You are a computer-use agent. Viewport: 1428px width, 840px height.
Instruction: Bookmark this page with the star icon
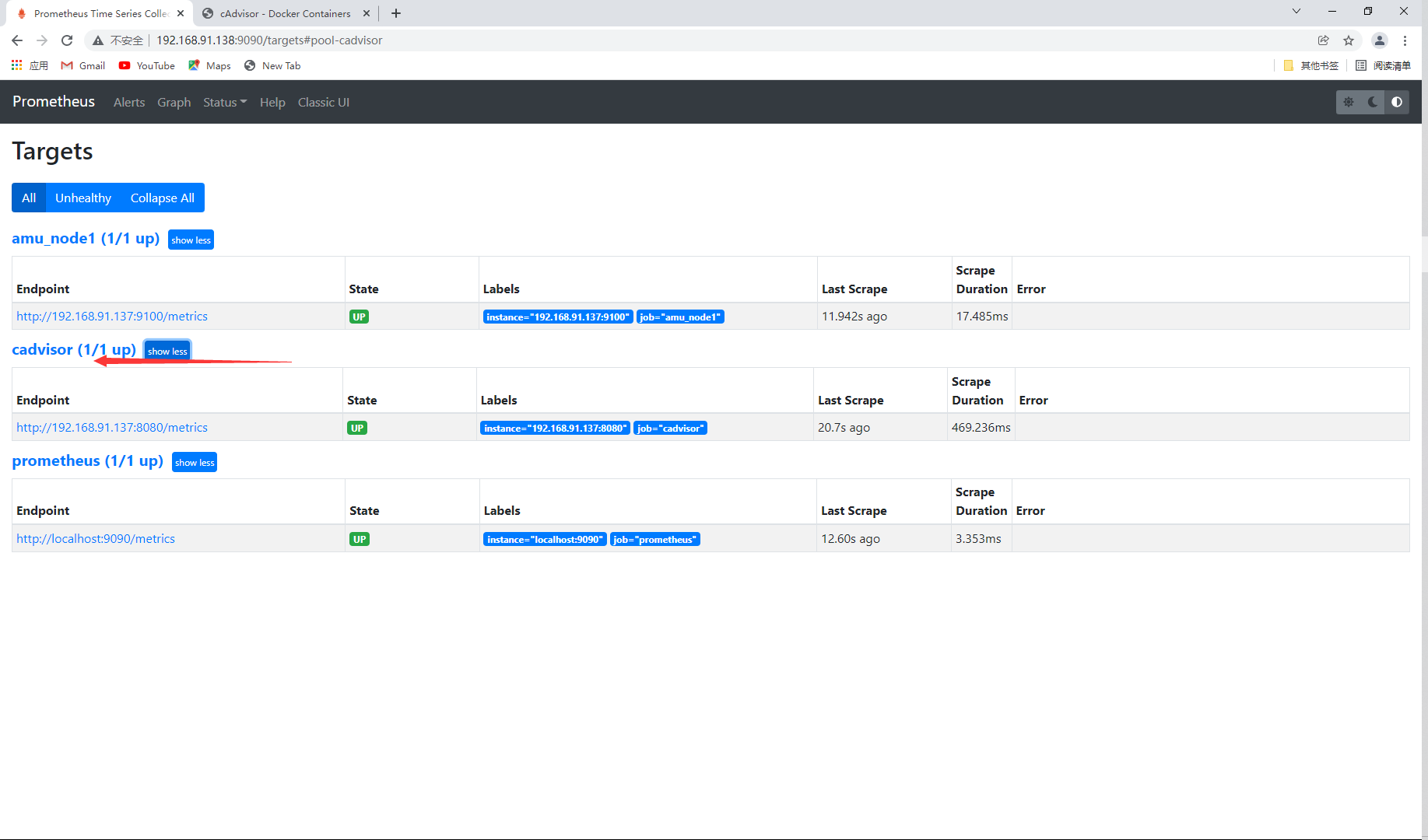pos(1349,40)
